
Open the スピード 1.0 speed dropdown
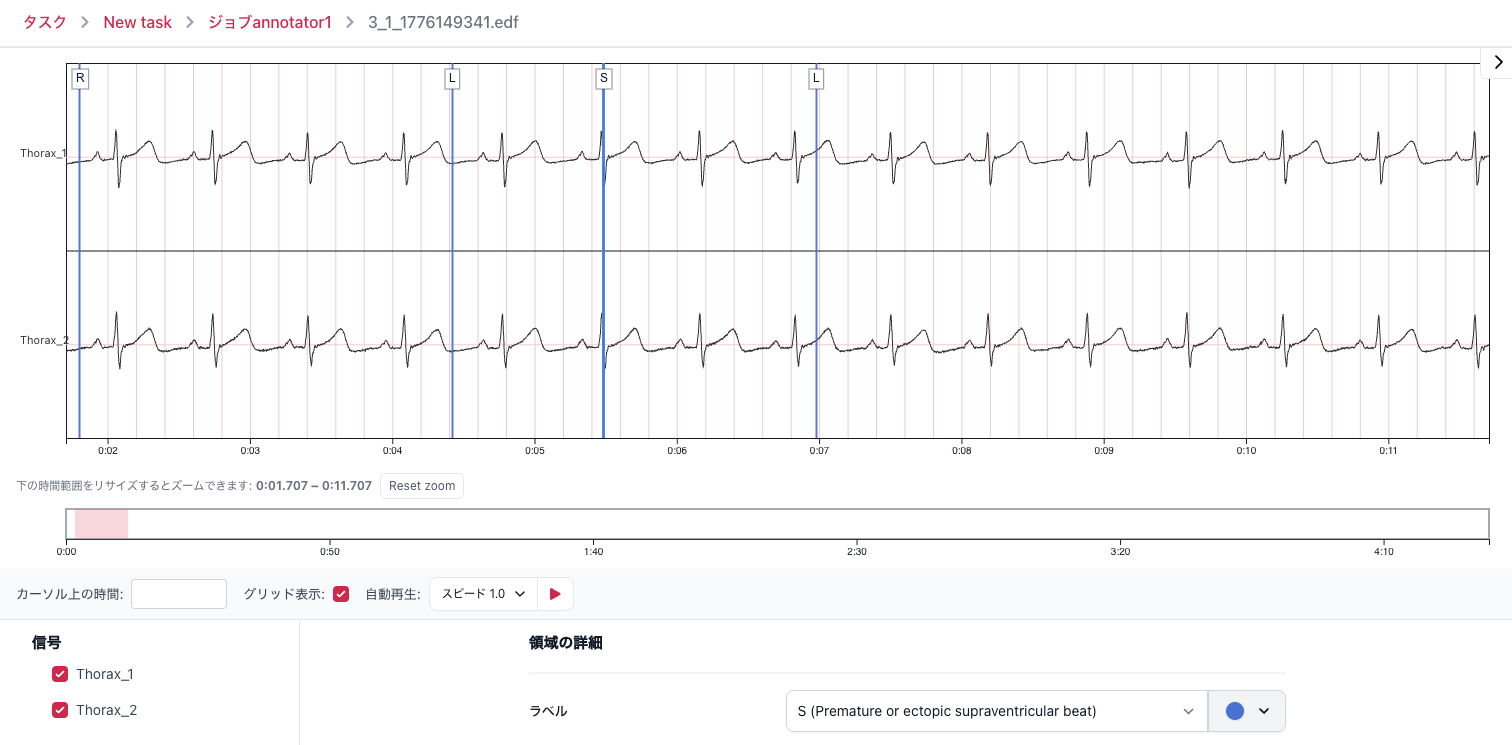(x=484, y=594)
